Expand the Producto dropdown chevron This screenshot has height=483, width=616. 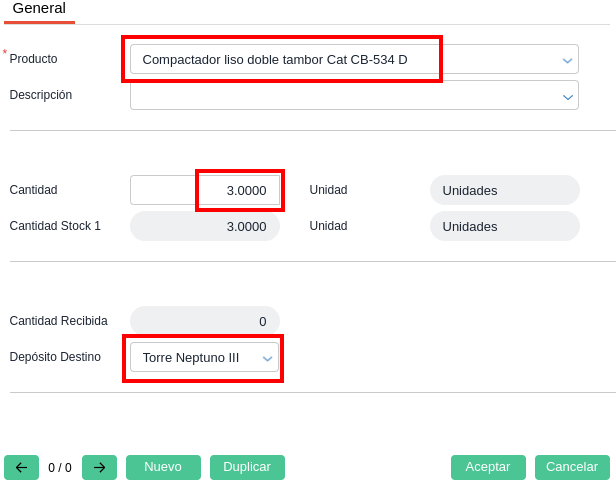[567, 60]
